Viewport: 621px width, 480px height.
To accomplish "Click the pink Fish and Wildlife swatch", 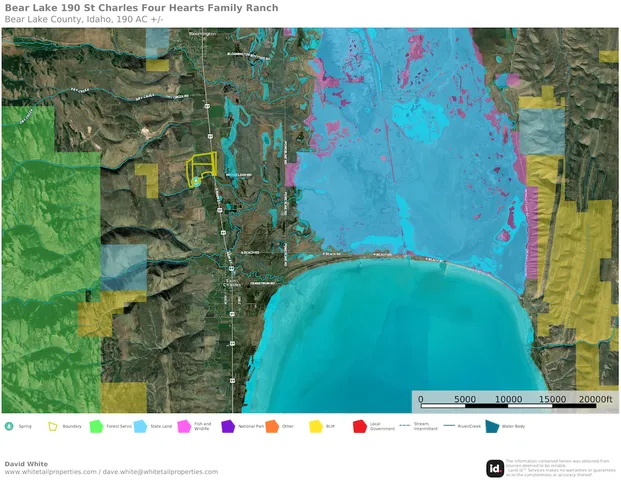I will (x=184, y=427).
